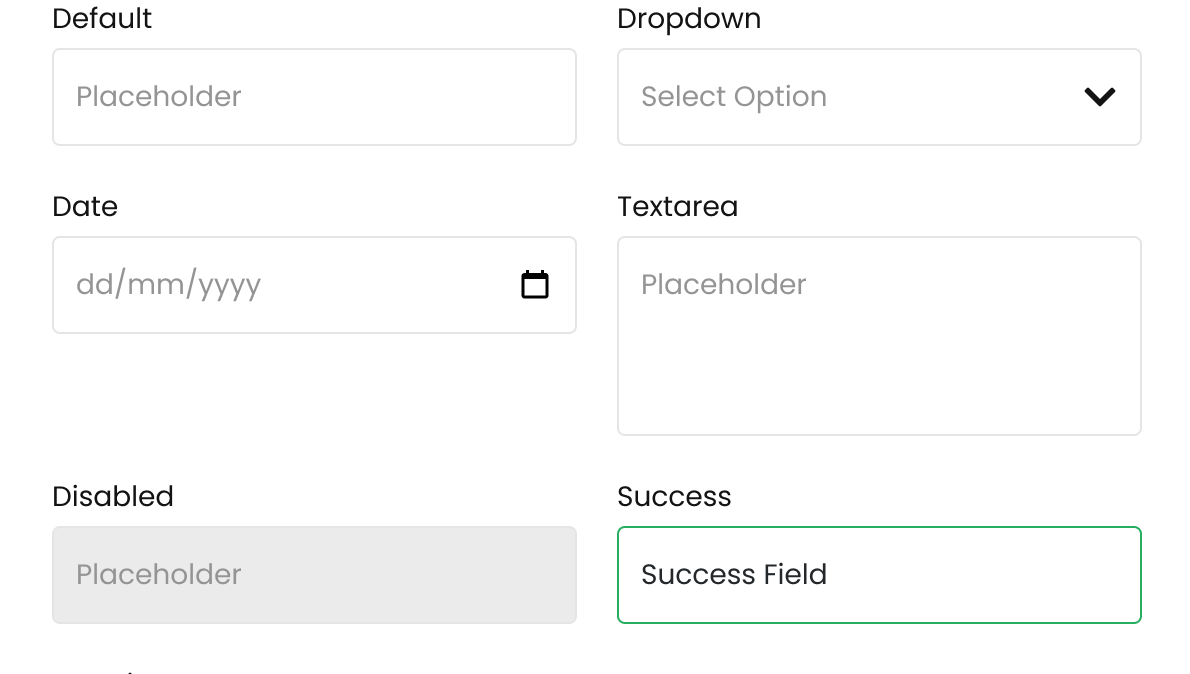This screenshot has width=1190, height=674.
Task: Click the Disabled field label
Action: pyautogui.click(x=113, y=497)
